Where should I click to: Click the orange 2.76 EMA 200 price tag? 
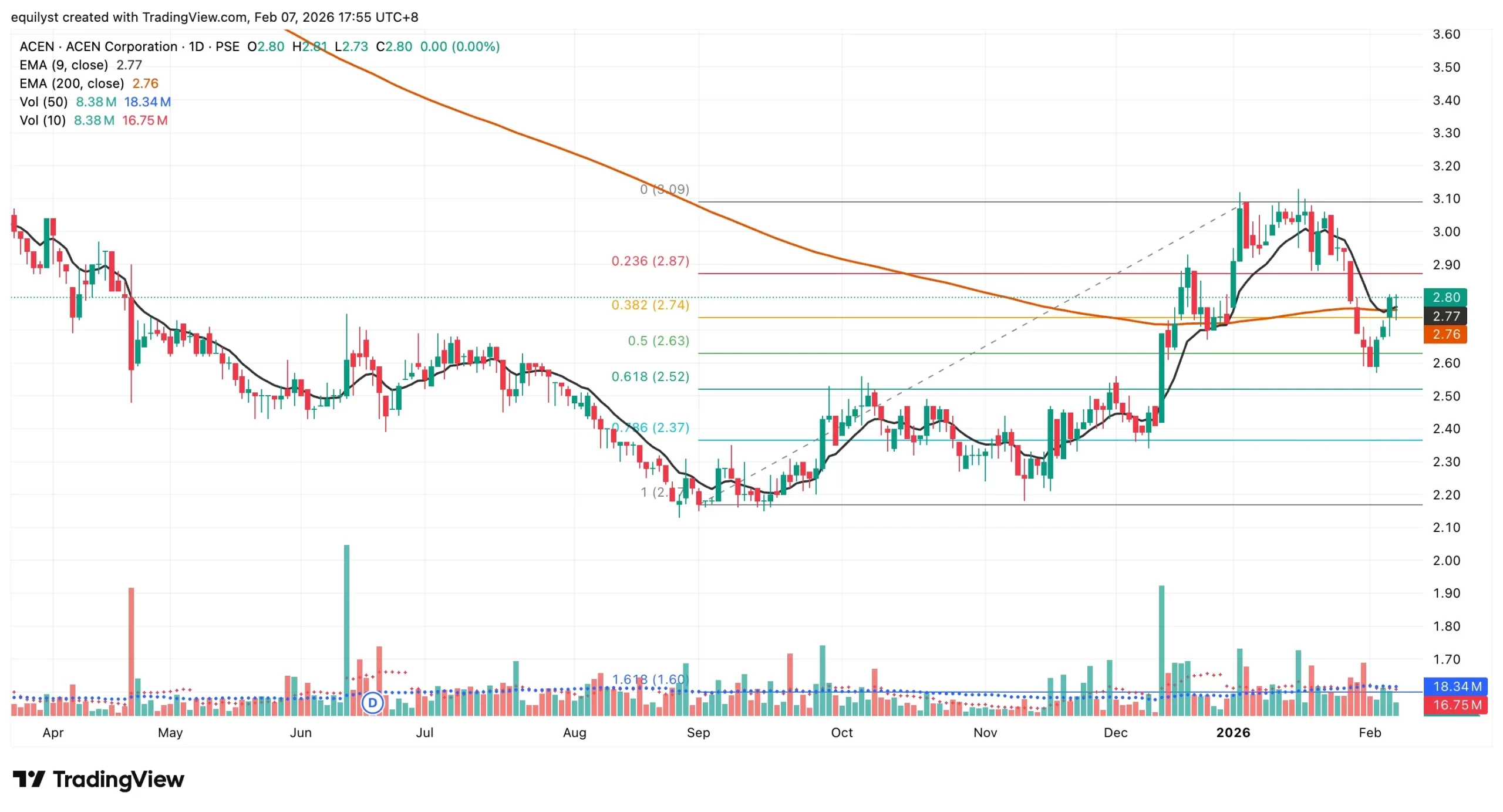coord(1445,334)
